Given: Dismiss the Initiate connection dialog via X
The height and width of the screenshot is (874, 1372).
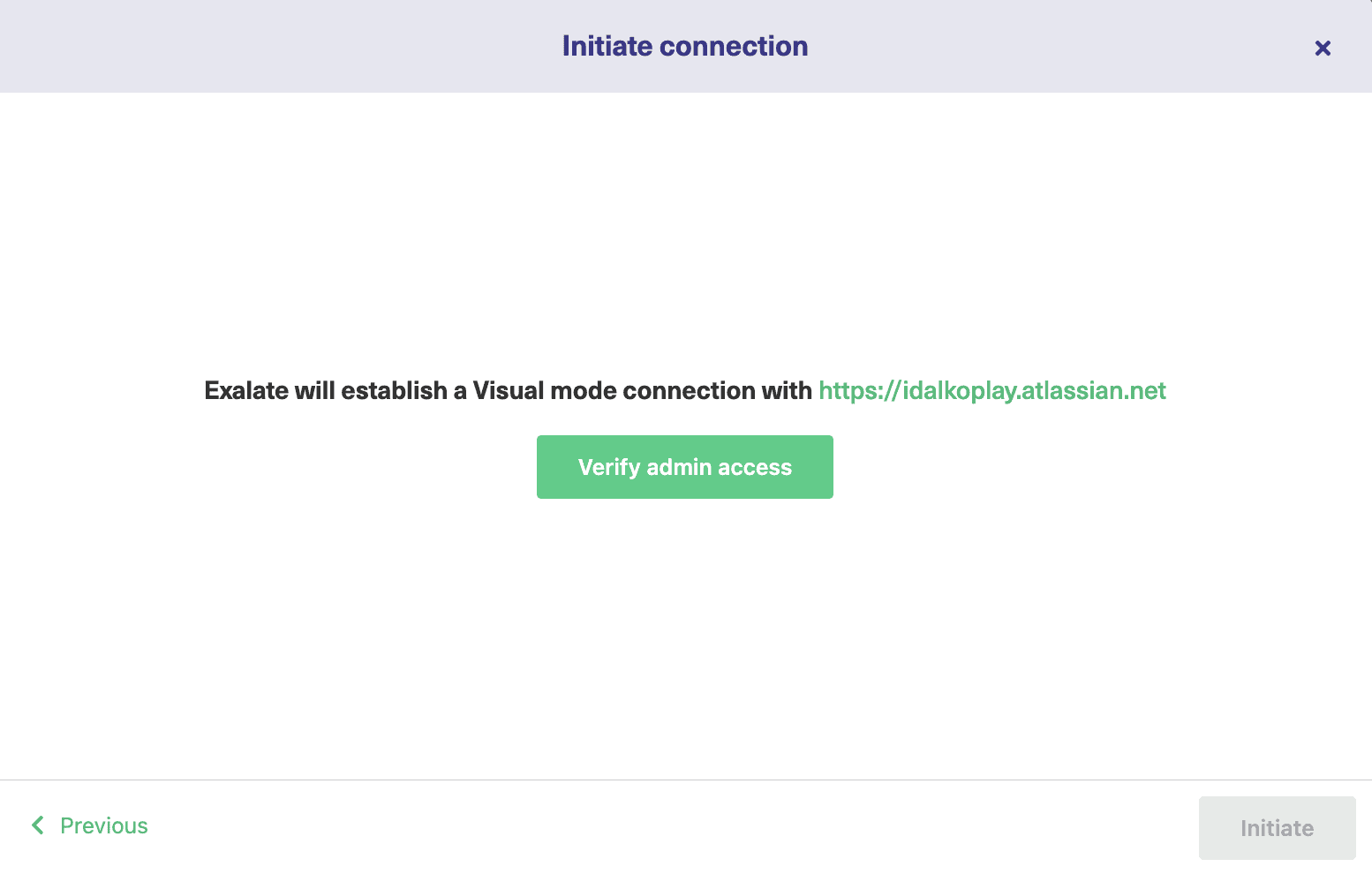Looking at the screenshot, I should [x=1322, y=49].
